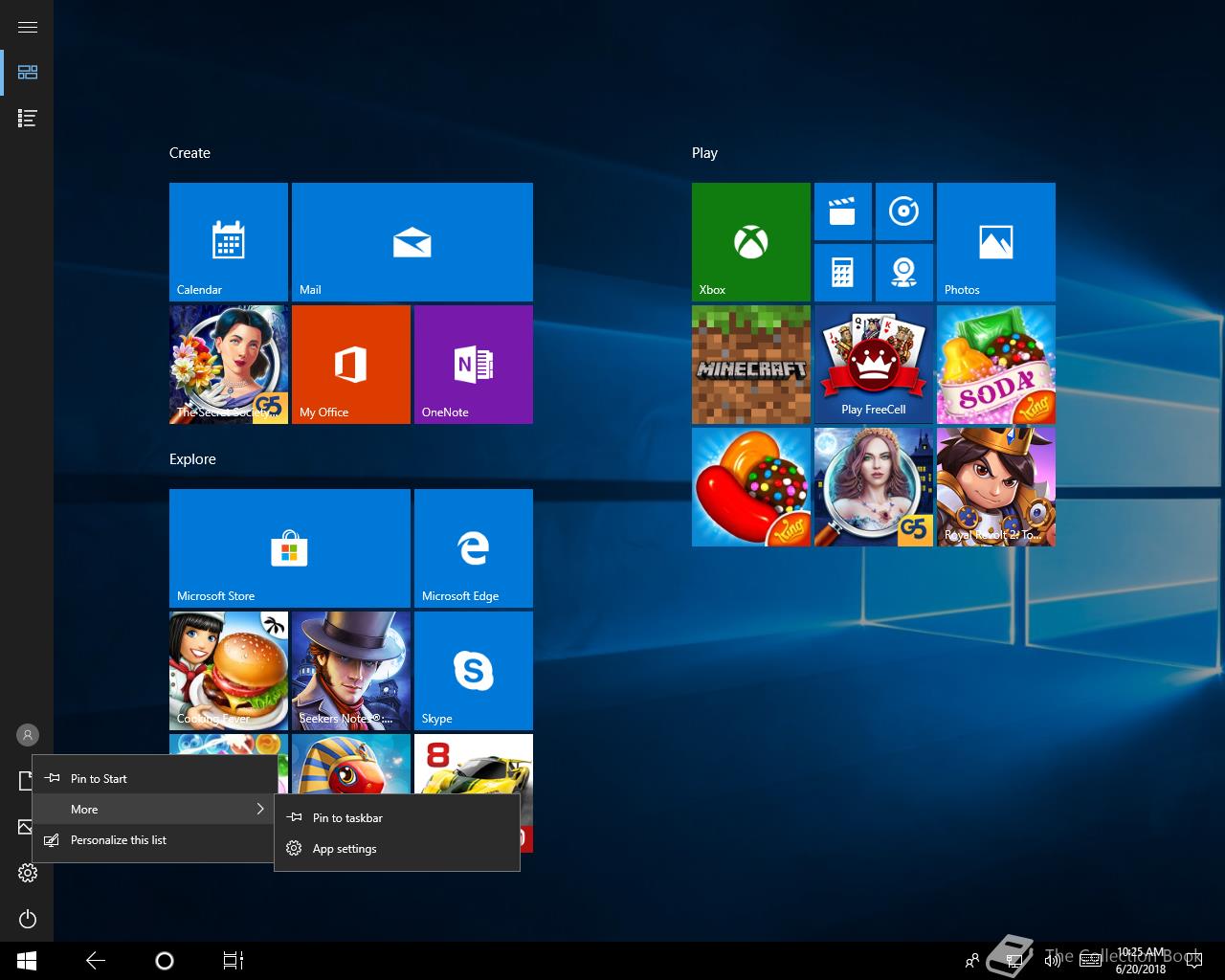Viewport: 1225px width, 980px height.
Task: Open the Skype tile
Action: coord(474,671)
